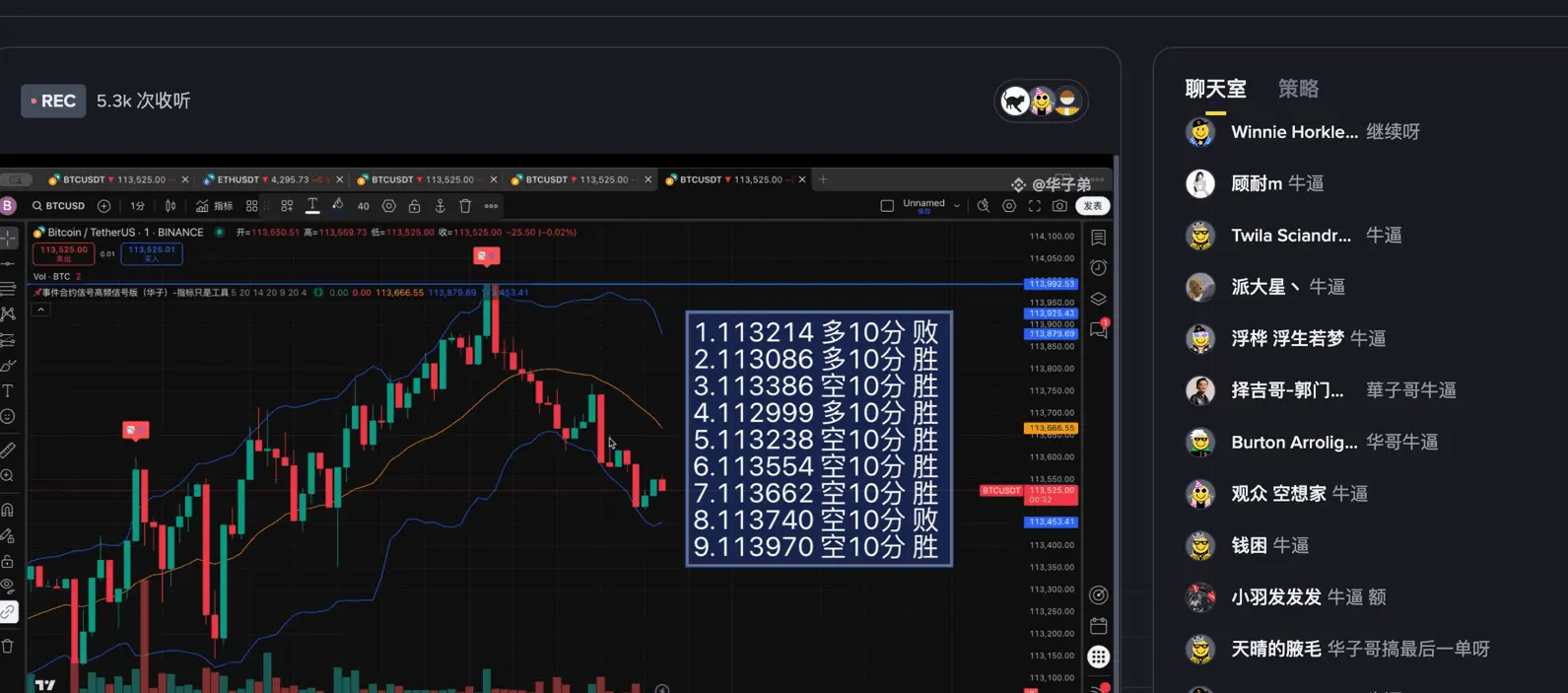Open indicator templates grid icon
Screen dimensions: 1568x693
(252, 206)
